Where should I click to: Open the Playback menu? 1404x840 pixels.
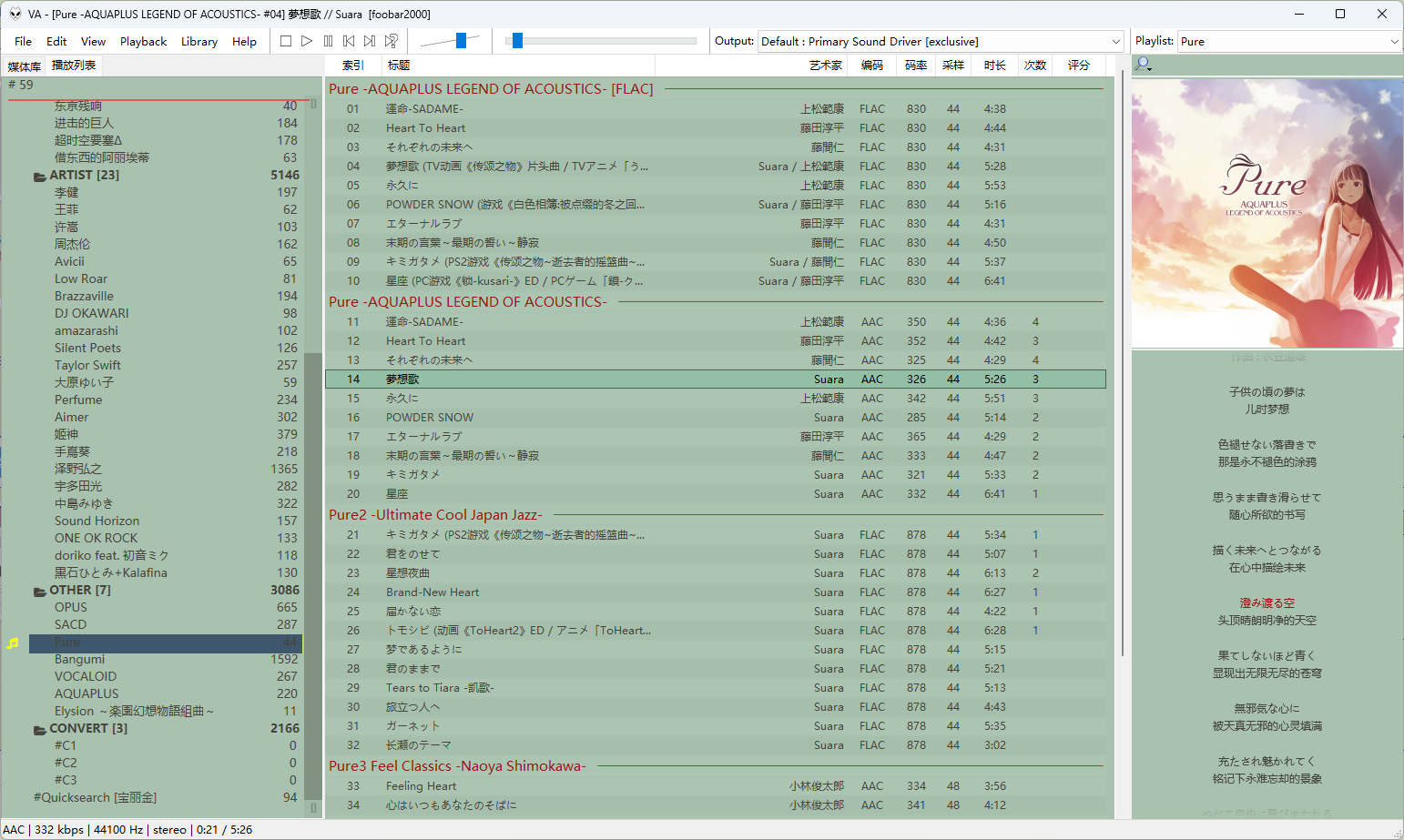click(143, 41)
